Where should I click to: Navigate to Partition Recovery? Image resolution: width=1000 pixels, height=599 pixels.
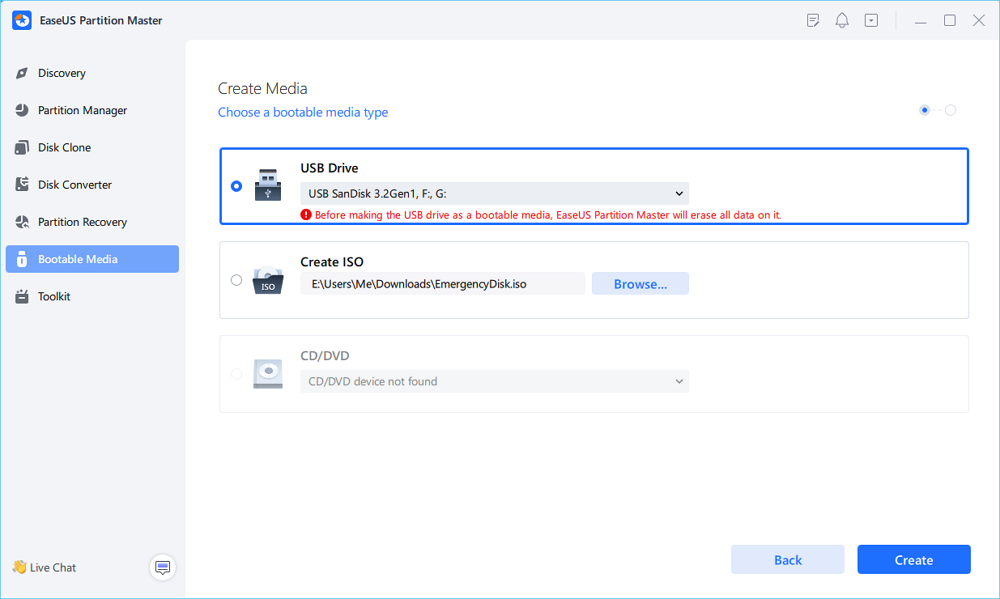point(92,222)
